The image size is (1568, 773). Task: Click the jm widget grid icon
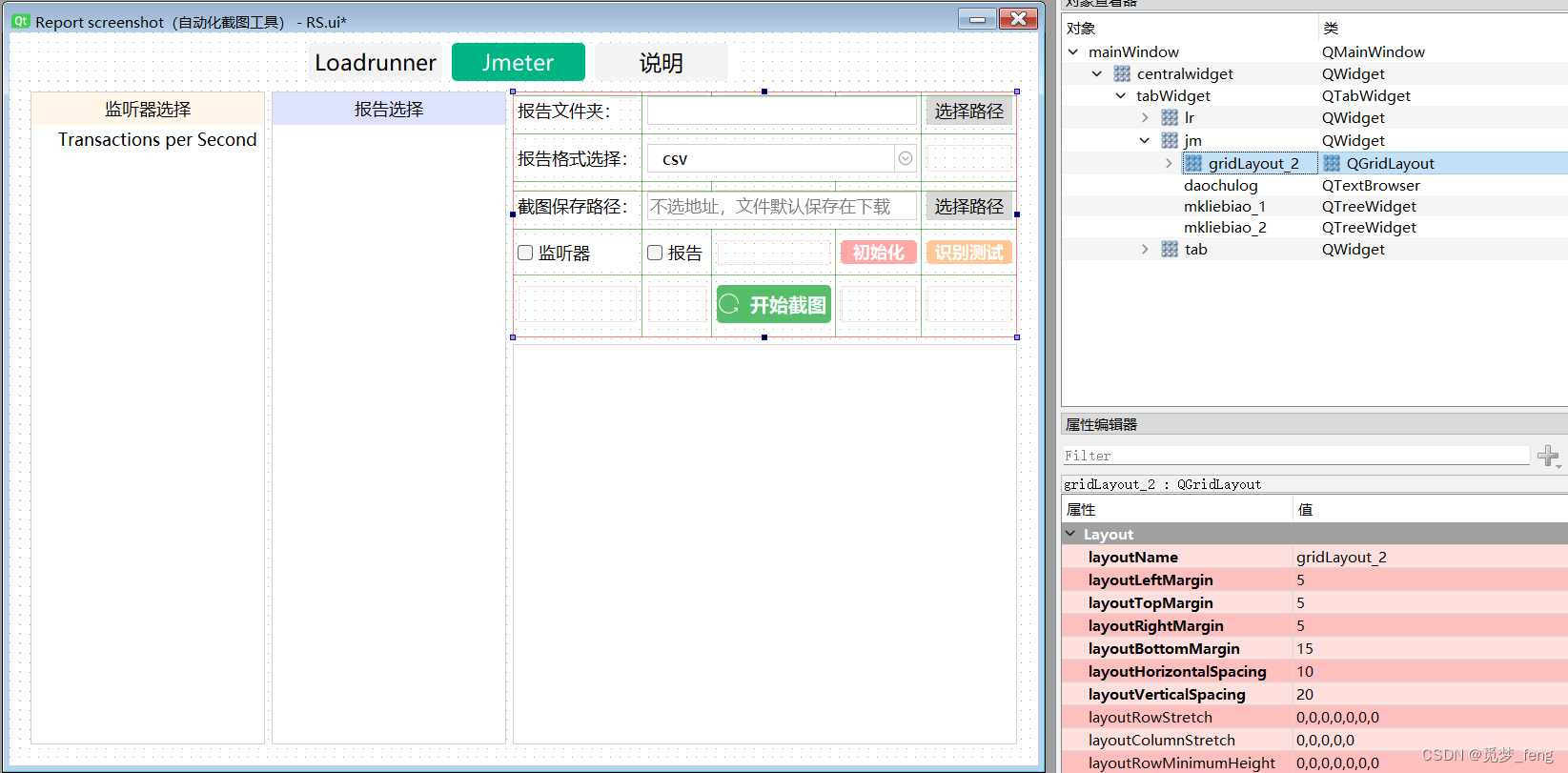pos(1170,140)
